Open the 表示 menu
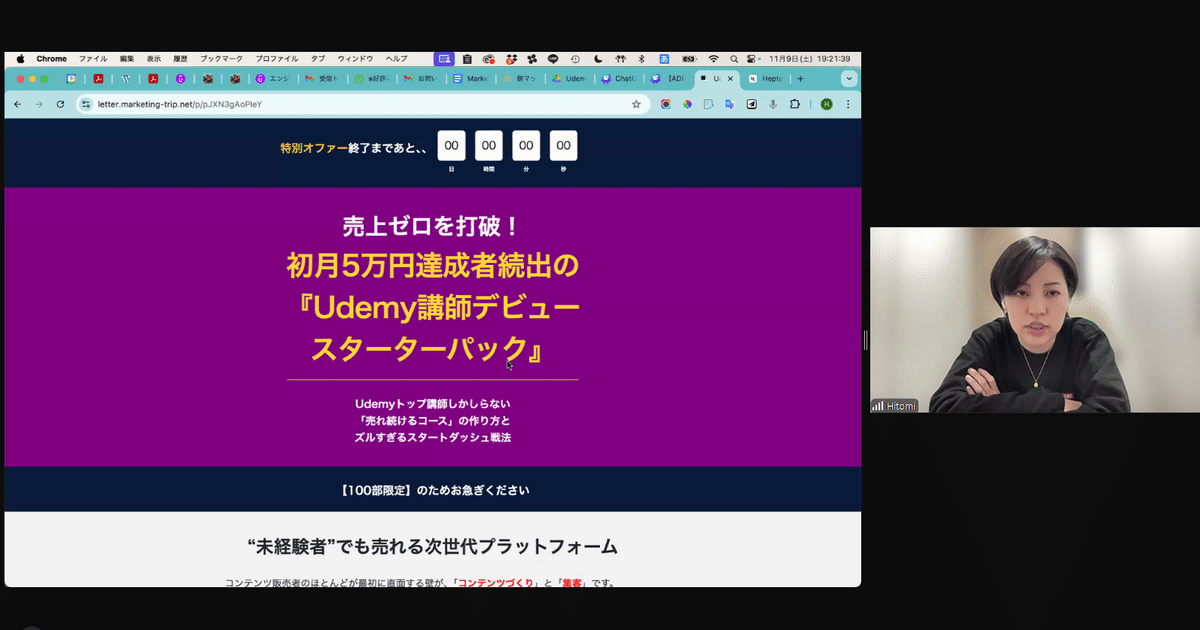 (154, 59)
